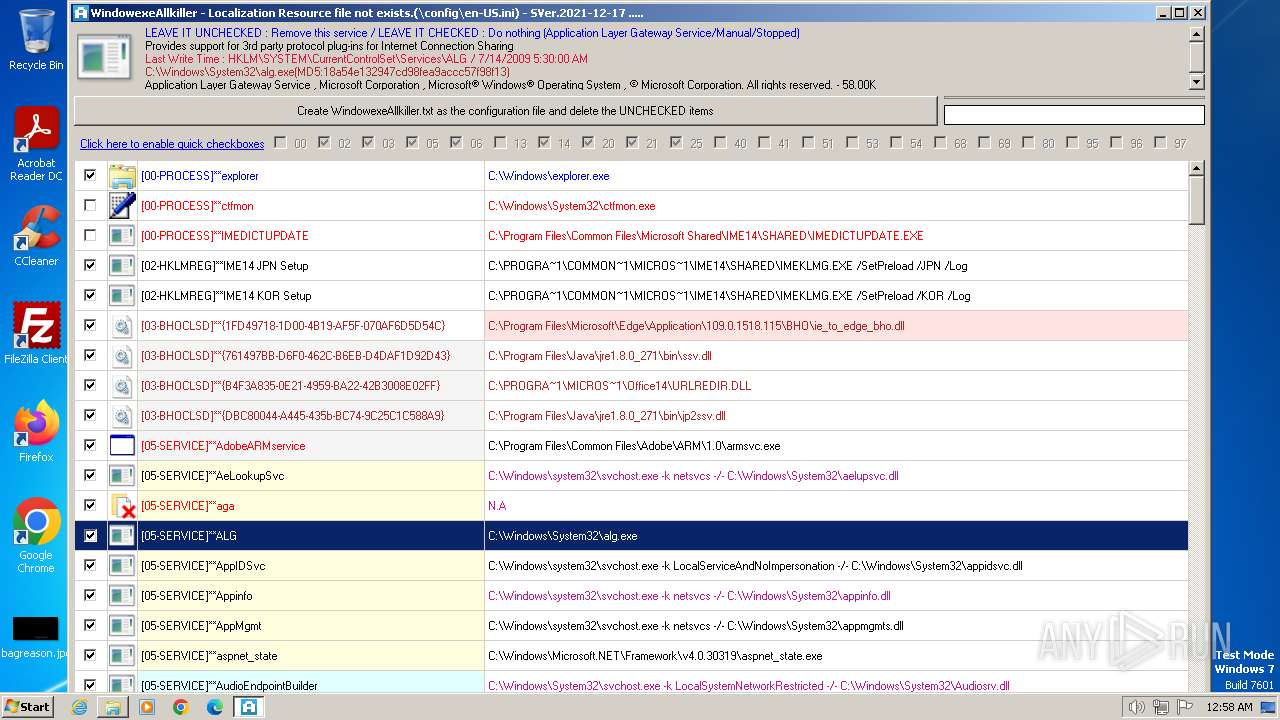1280x720 pixels.
Task: Click Create WindowexeAllkiller.txt configuration button
Action: [x=505, y=111]
